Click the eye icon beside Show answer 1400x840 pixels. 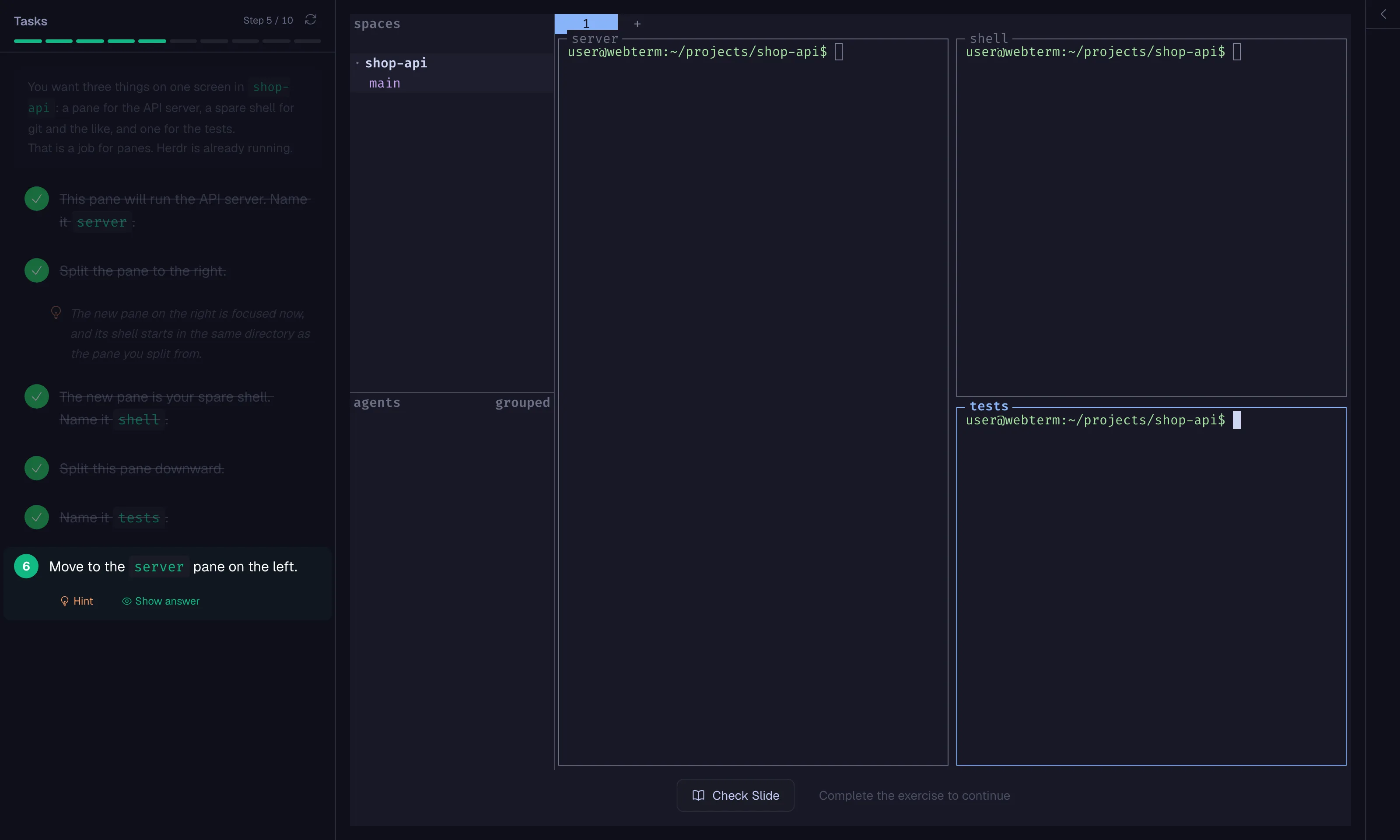coord(127,601)
